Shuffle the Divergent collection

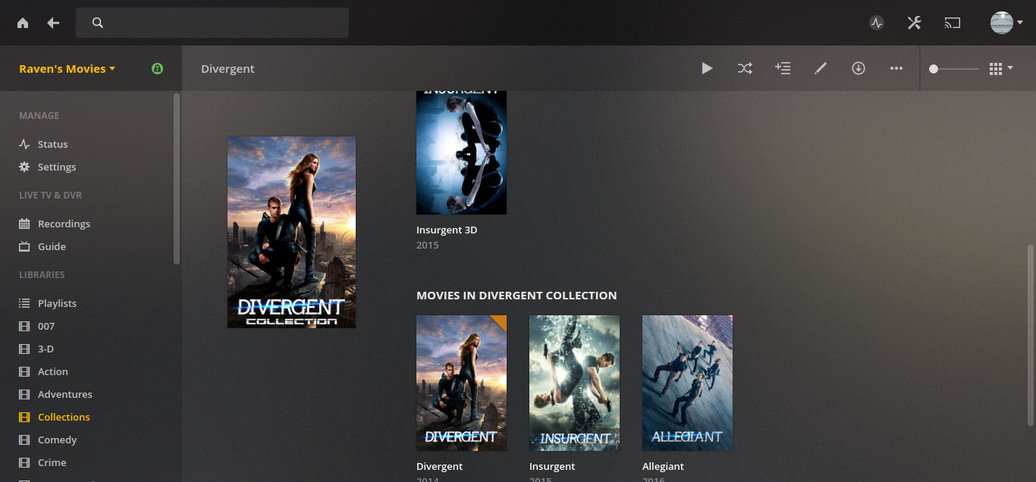coord(745,68)
